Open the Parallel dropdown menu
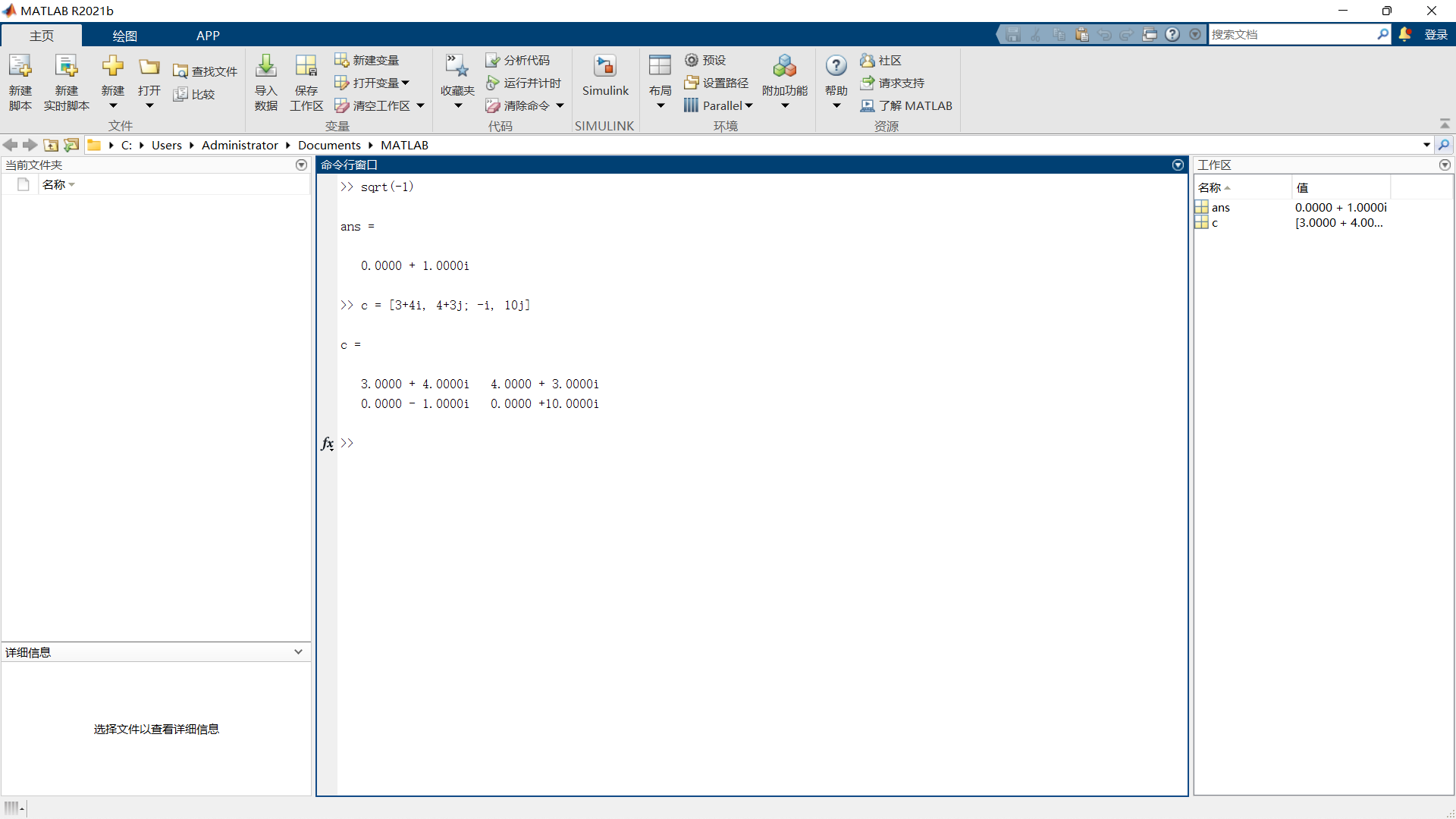This screenshot has height=819, width=1456. click(718, 105)
